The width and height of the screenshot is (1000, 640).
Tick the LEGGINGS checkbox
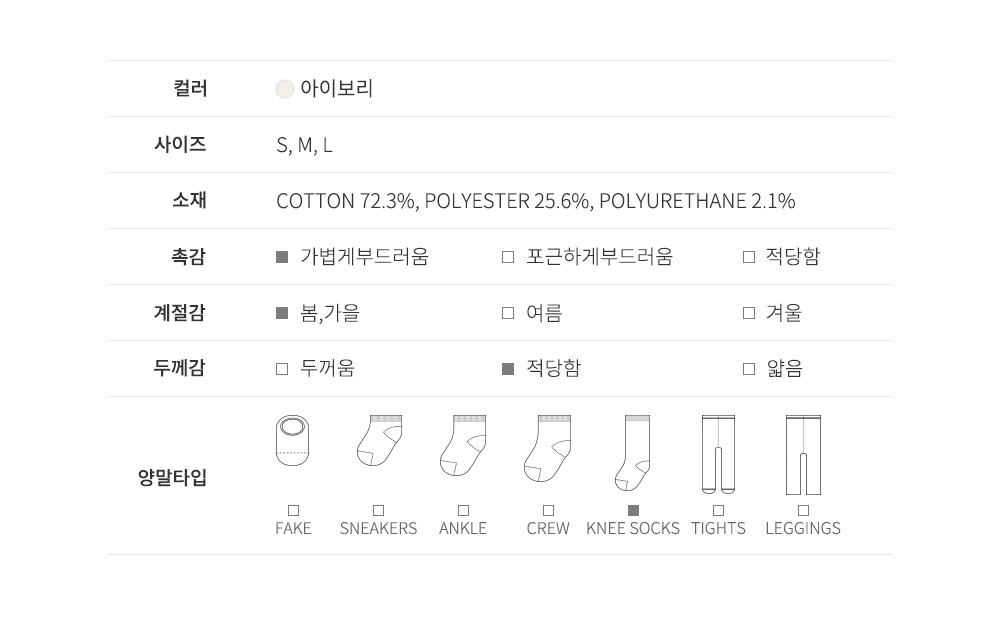803,511
